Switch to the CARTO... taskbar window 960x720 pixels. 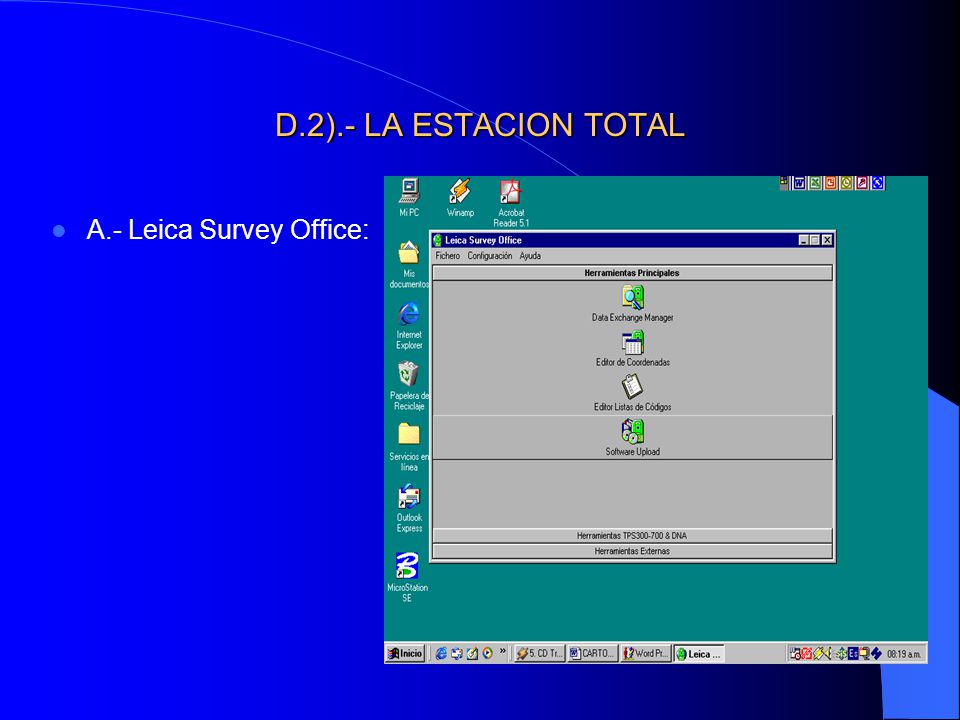(x=592, y=653)
